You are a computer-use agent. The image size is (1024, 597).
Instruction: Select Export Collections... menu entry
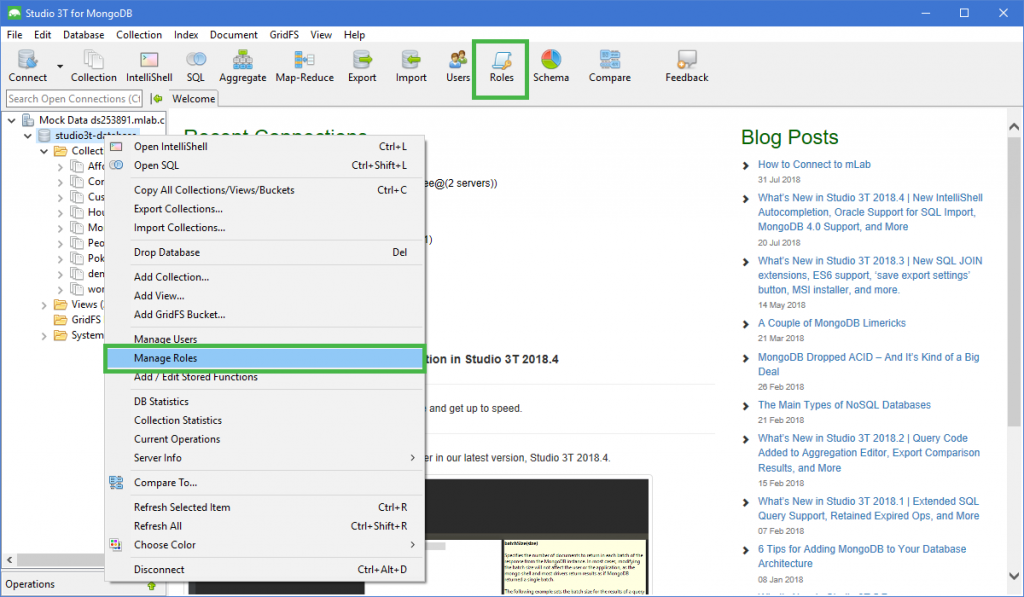[x=265, y=209]
